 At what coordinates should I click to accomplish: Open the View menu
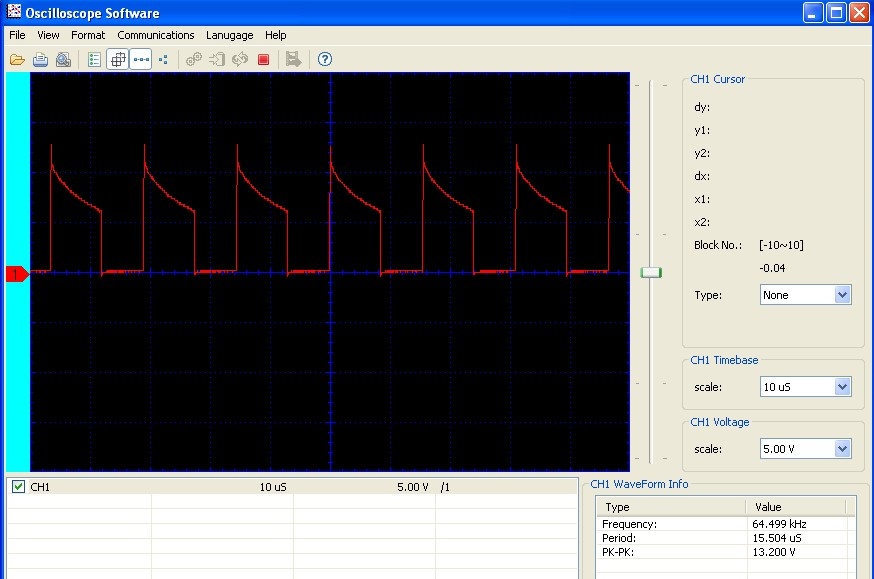48,35
